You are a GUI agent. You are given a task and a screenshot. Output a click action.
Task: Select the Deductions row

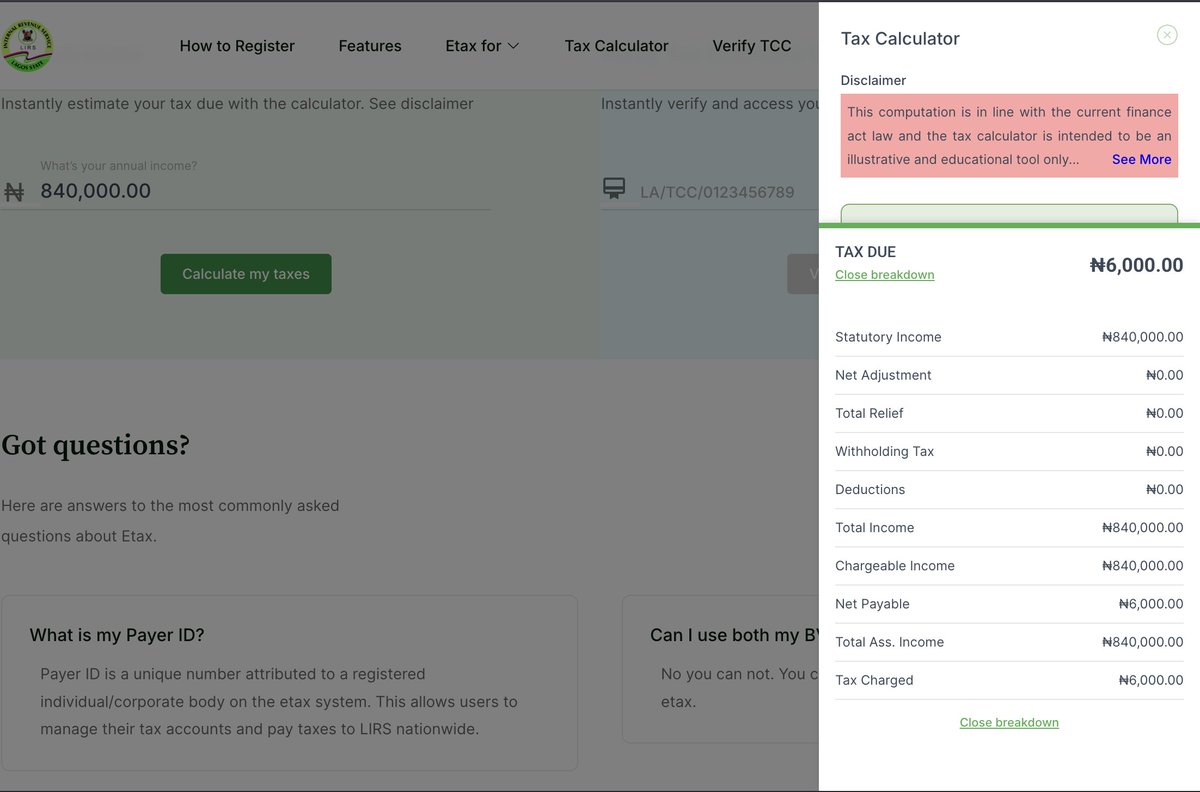1009,489
